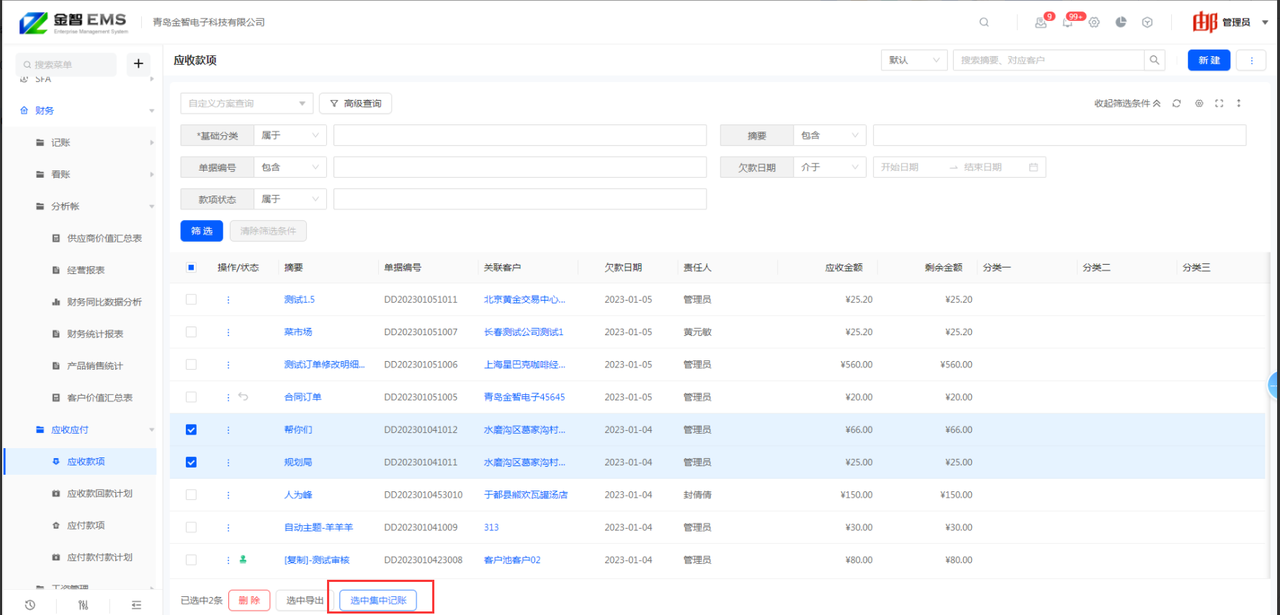Collapse the filters via 收起筛选条件
Screen dimensions: 1280x615
1127,103
